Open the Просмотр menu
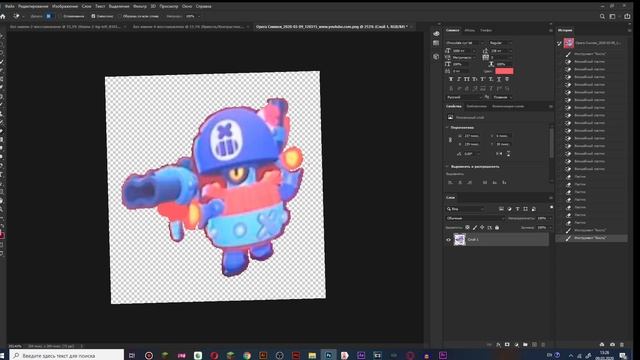640x360 pixels. point(169,7)
